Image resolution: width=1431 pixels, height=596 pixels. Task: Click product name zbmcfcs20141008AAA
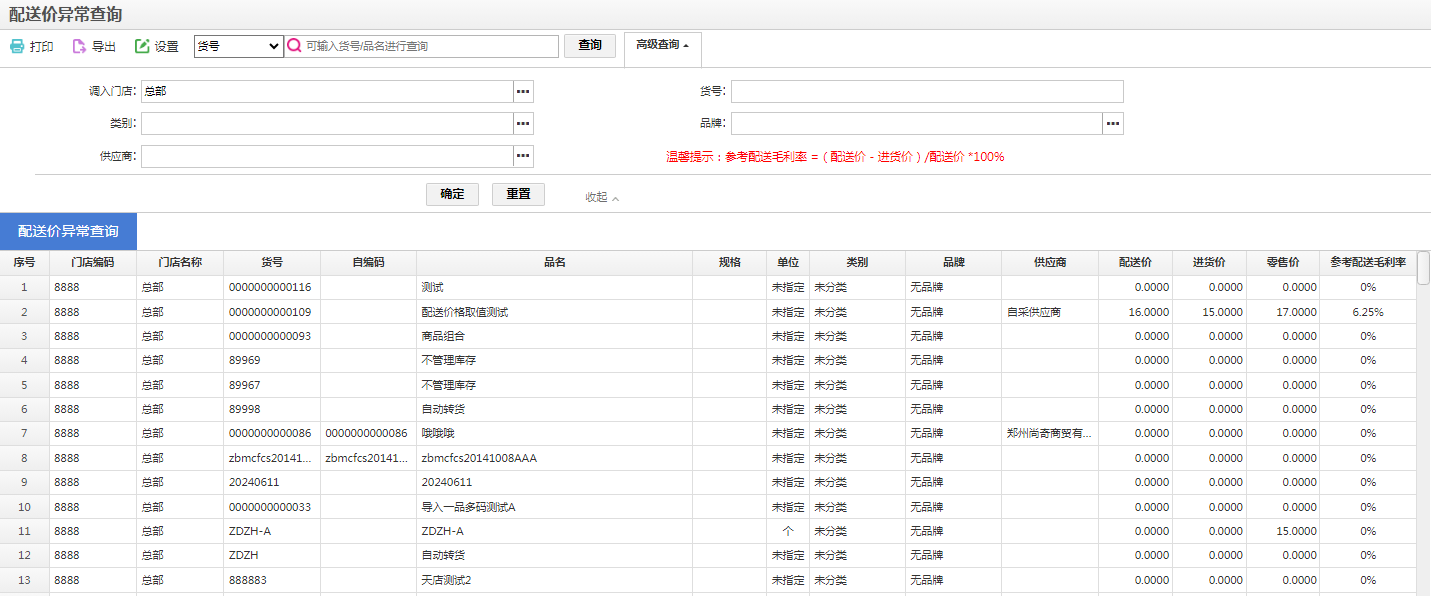pos(479,458)
